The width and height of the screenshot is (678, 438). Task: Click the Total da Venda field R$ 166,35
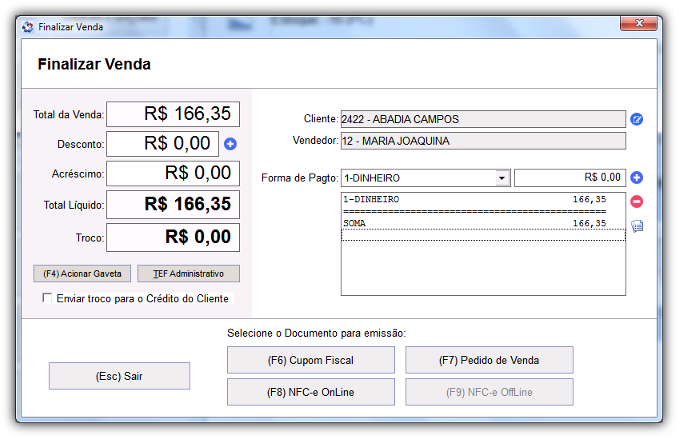tap(173, 114)
